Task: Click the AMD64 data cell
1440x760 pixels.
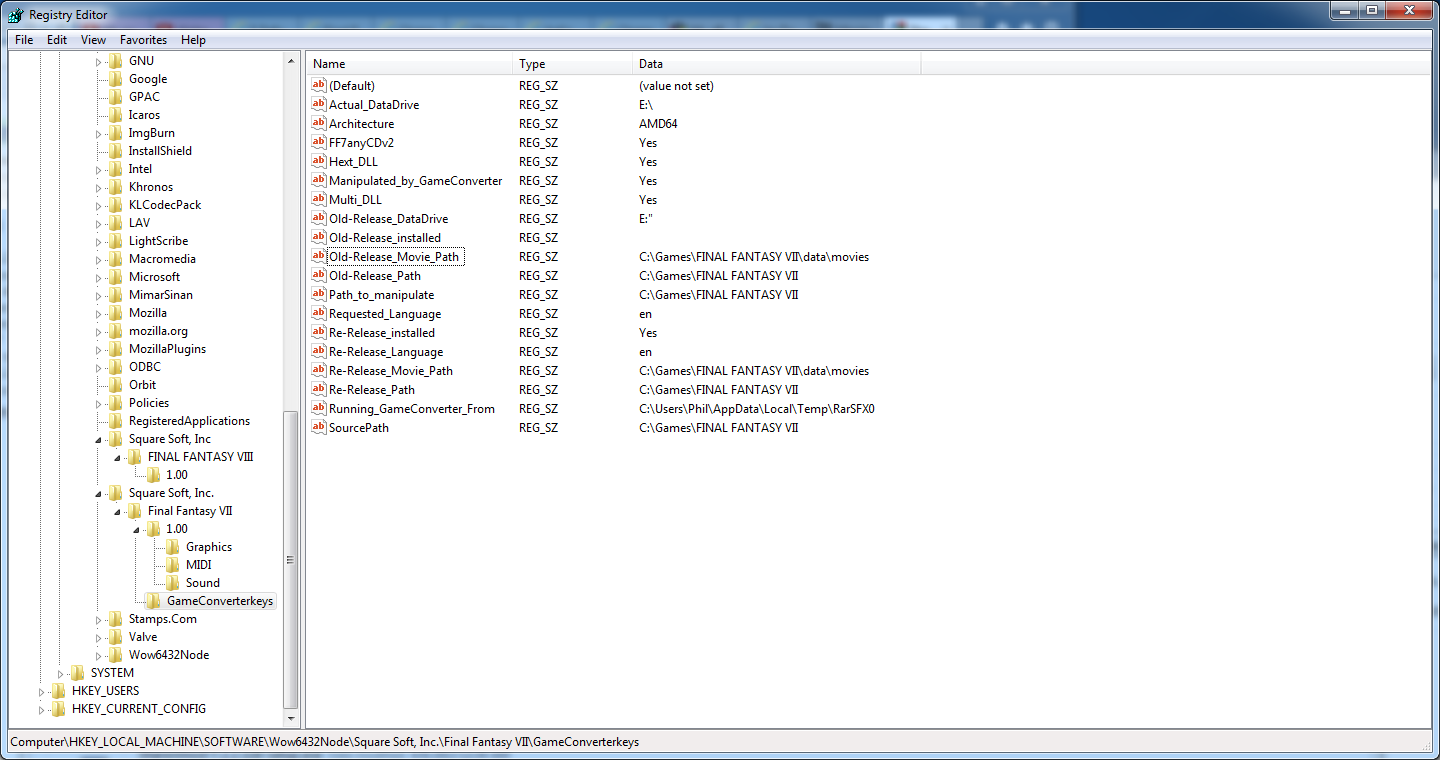Action: coord(658,124)
